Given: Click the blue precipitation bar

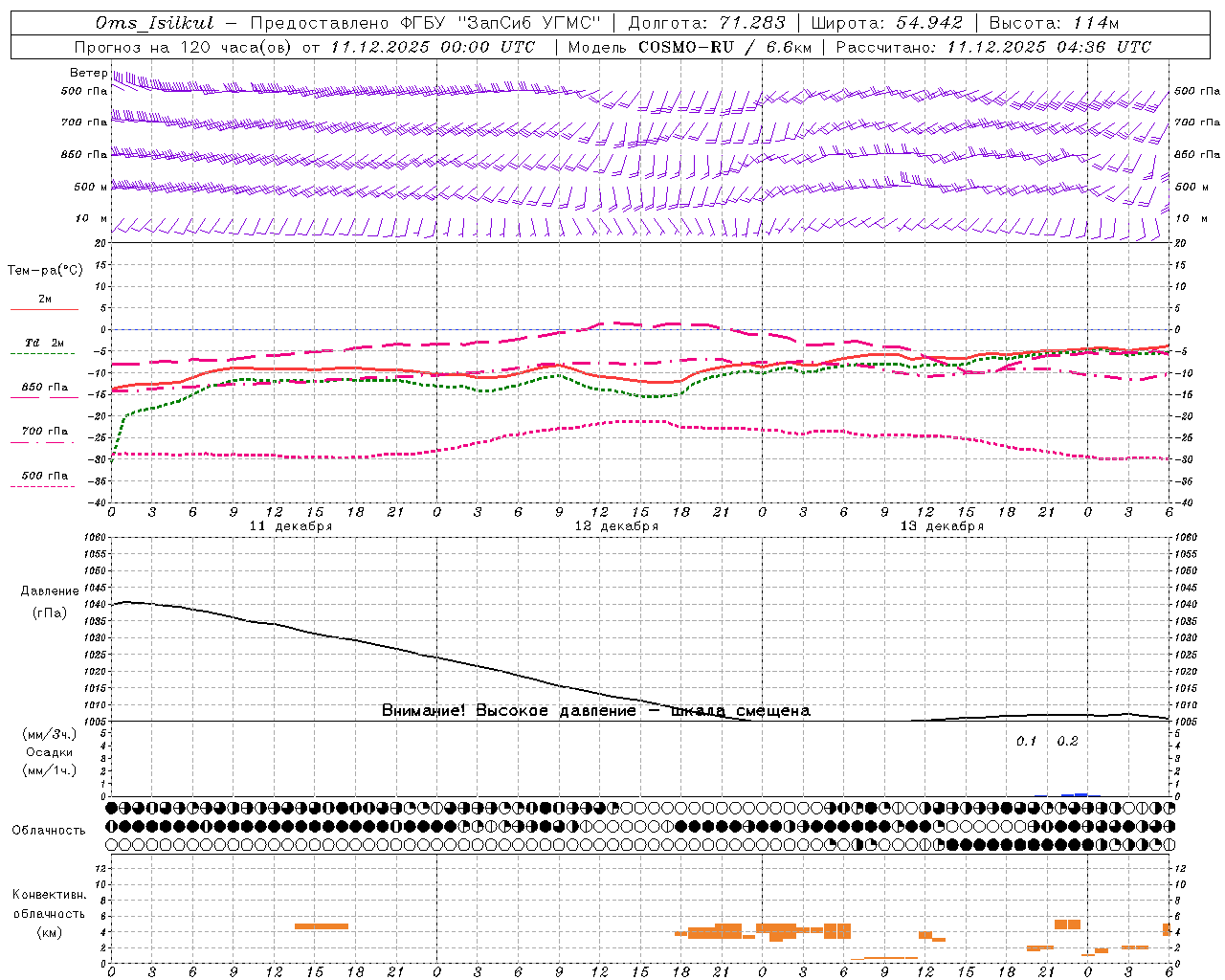Looking at the screenshot, I should point(1074,794).
